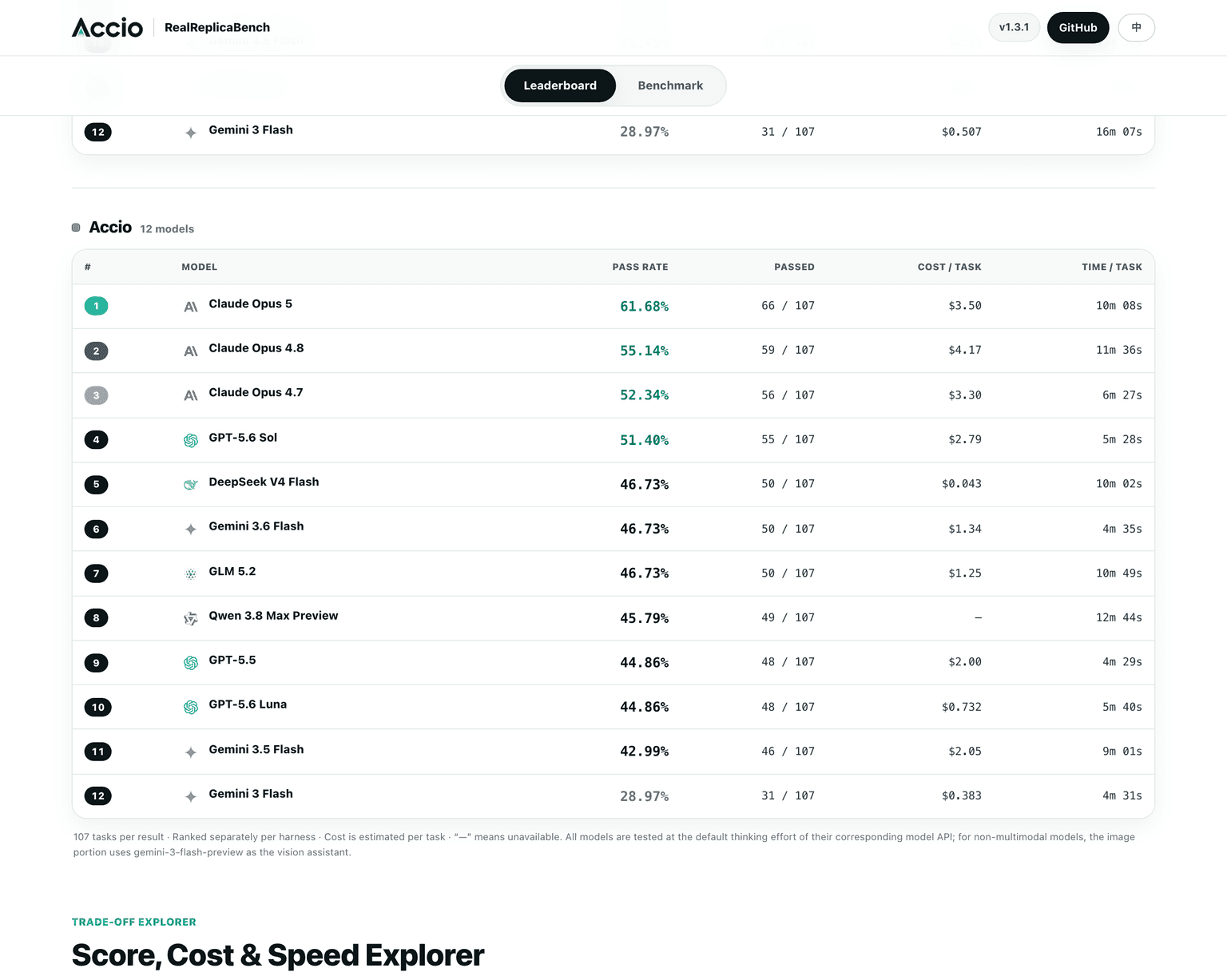This screenshot has width=1227, height=980.
Task: Click the Accio section heading
Action: [x=110, y=228]
